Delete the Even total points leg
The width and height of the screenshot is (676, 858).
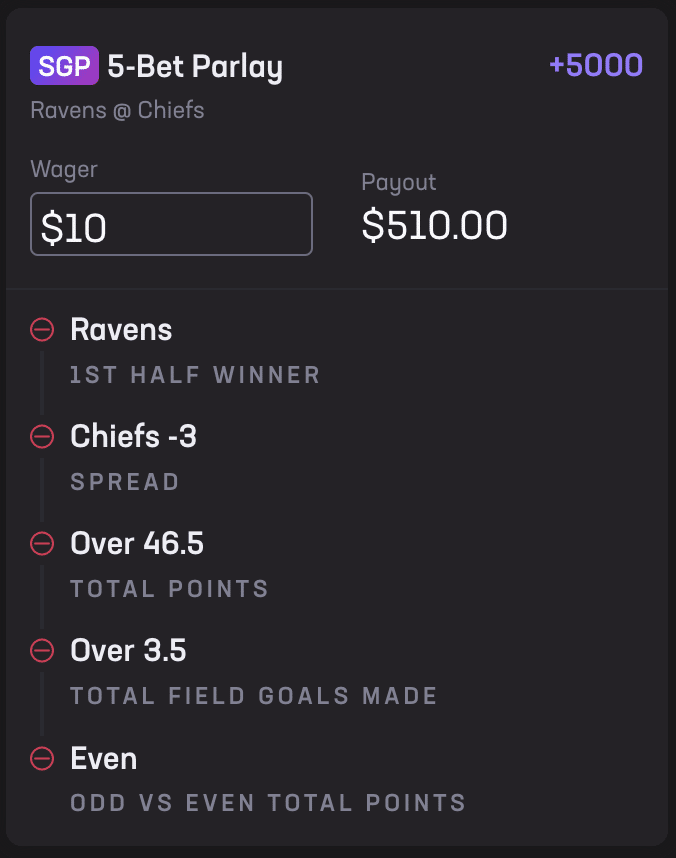tap(42, 758)
